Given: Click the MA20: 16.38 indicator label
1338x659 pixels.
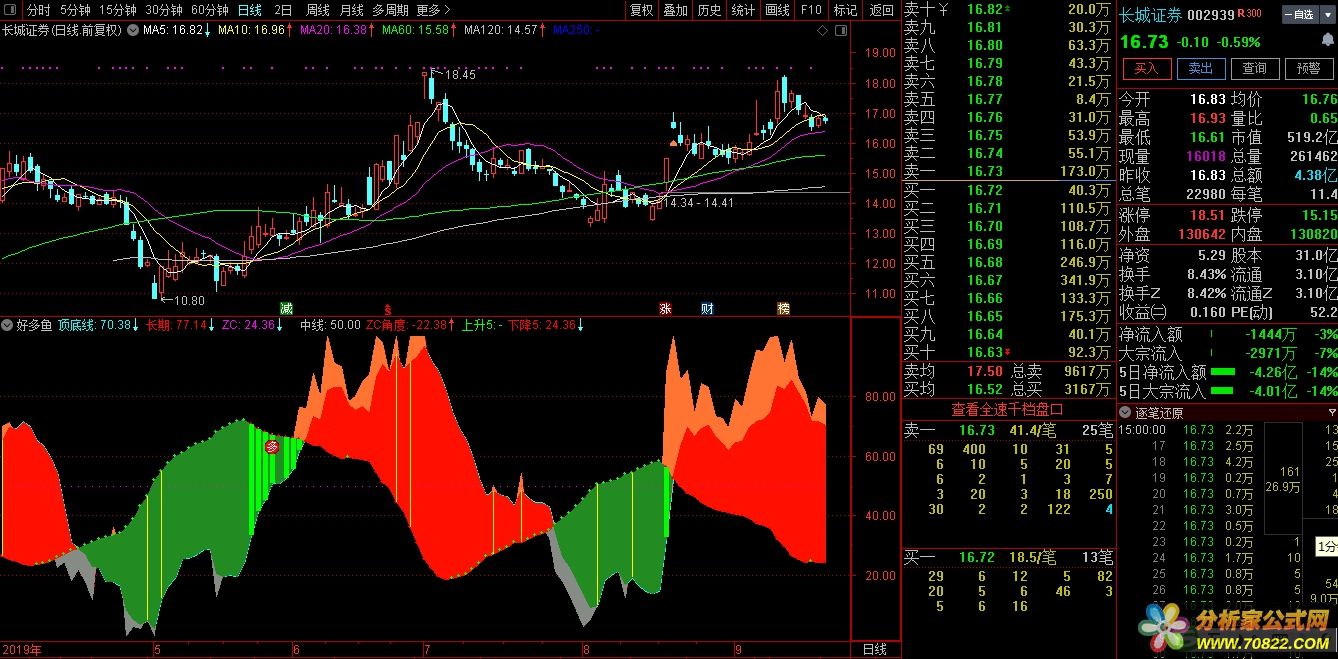Looking at the screenshot, I should coord(334,30).
